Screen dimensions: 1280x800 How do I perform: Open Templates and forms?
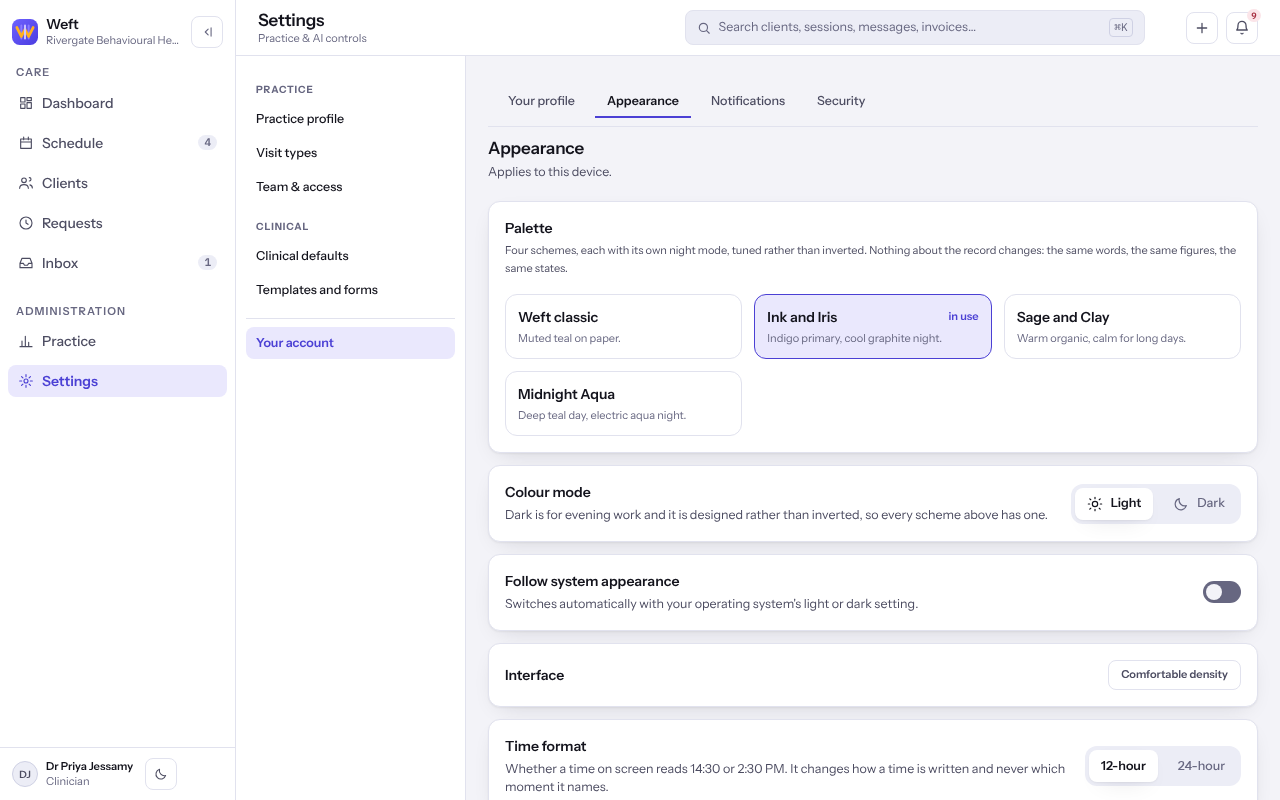click(350, 290)
